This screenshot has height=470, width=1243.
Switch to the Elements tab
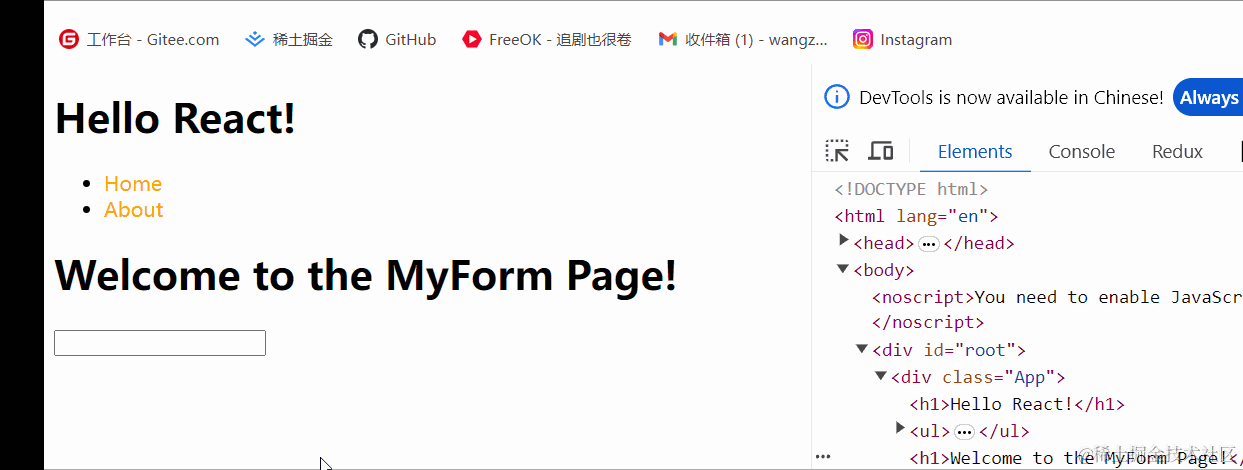pyautogui.click(x=975, y=152)
